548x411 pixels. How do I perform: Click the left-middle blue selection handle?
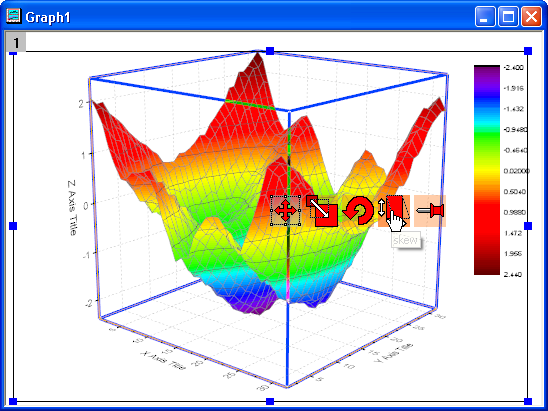[x=13, y=226]
